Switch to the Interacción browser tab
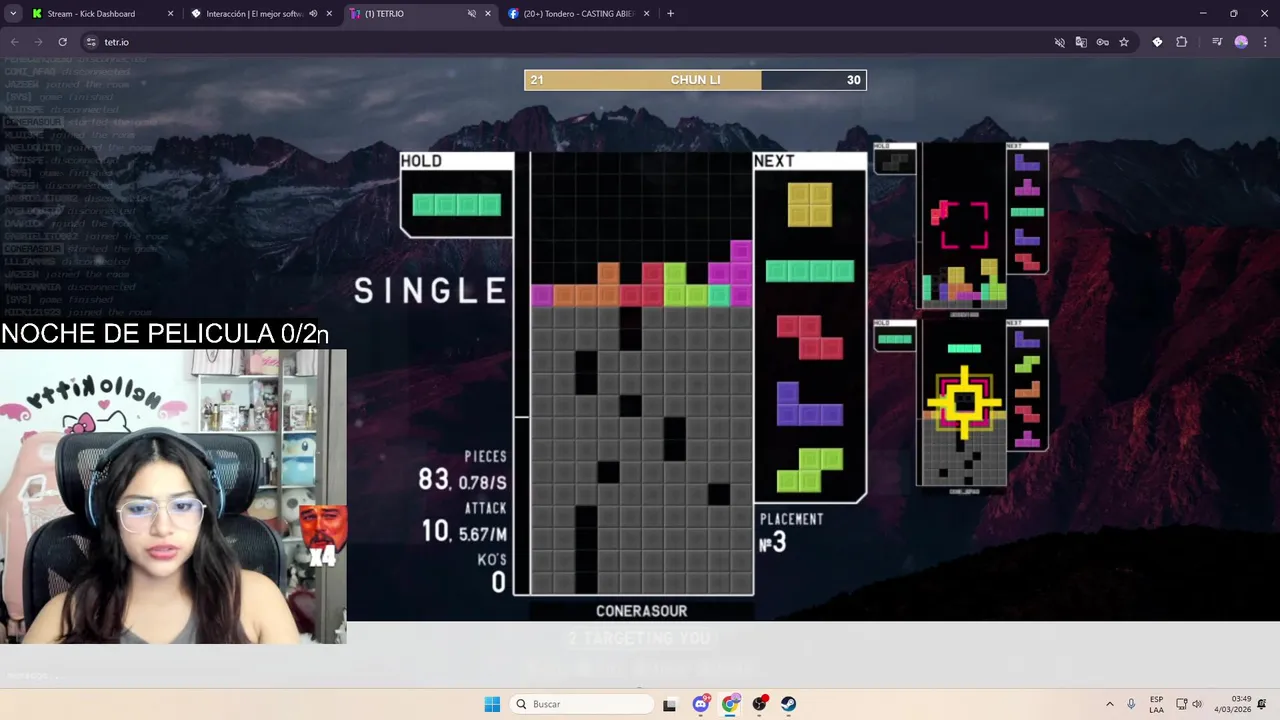 [x=260, y=14]
